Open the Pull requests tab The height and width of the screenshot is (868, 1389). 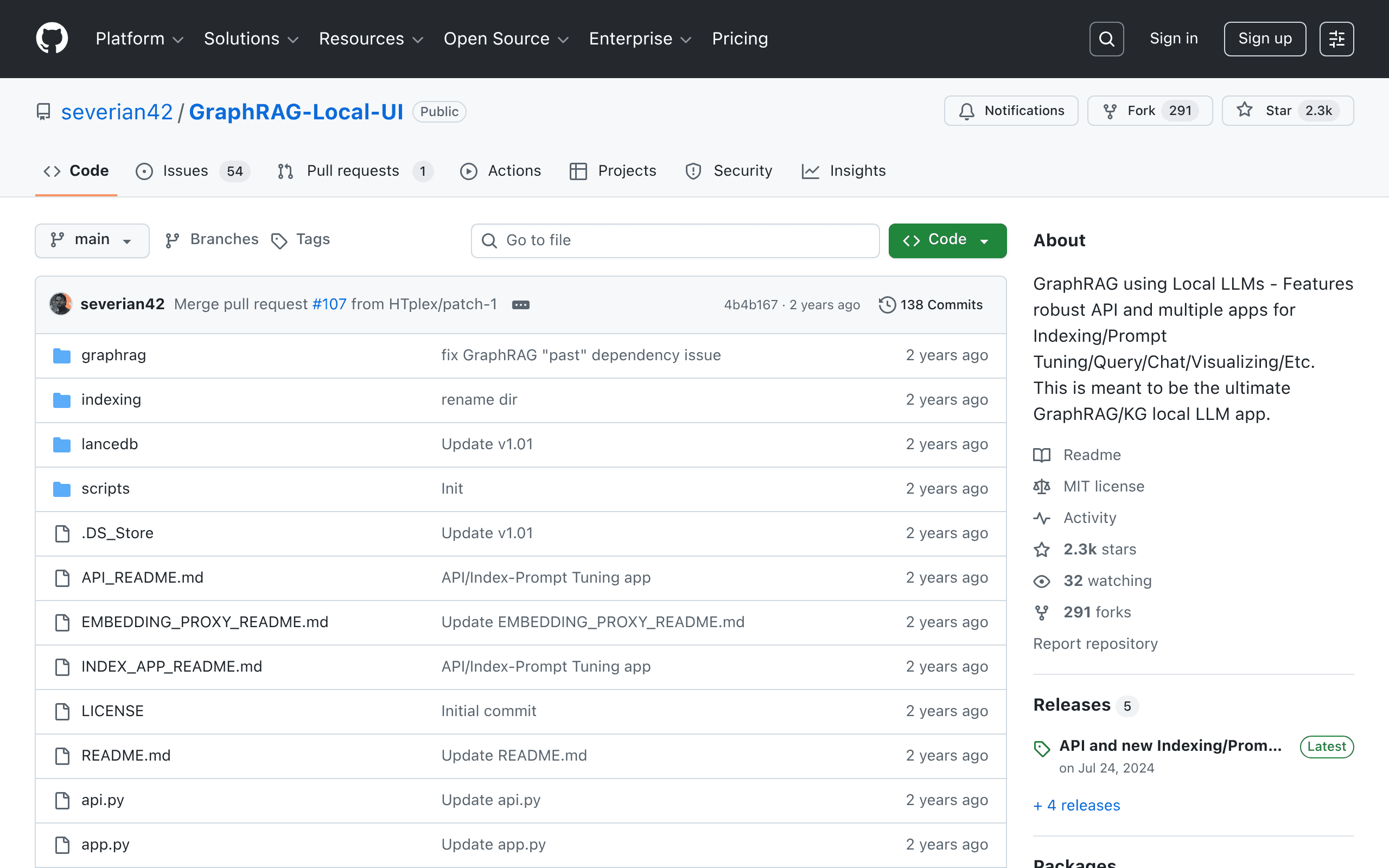pyautogui.click(x=355, y=171)
